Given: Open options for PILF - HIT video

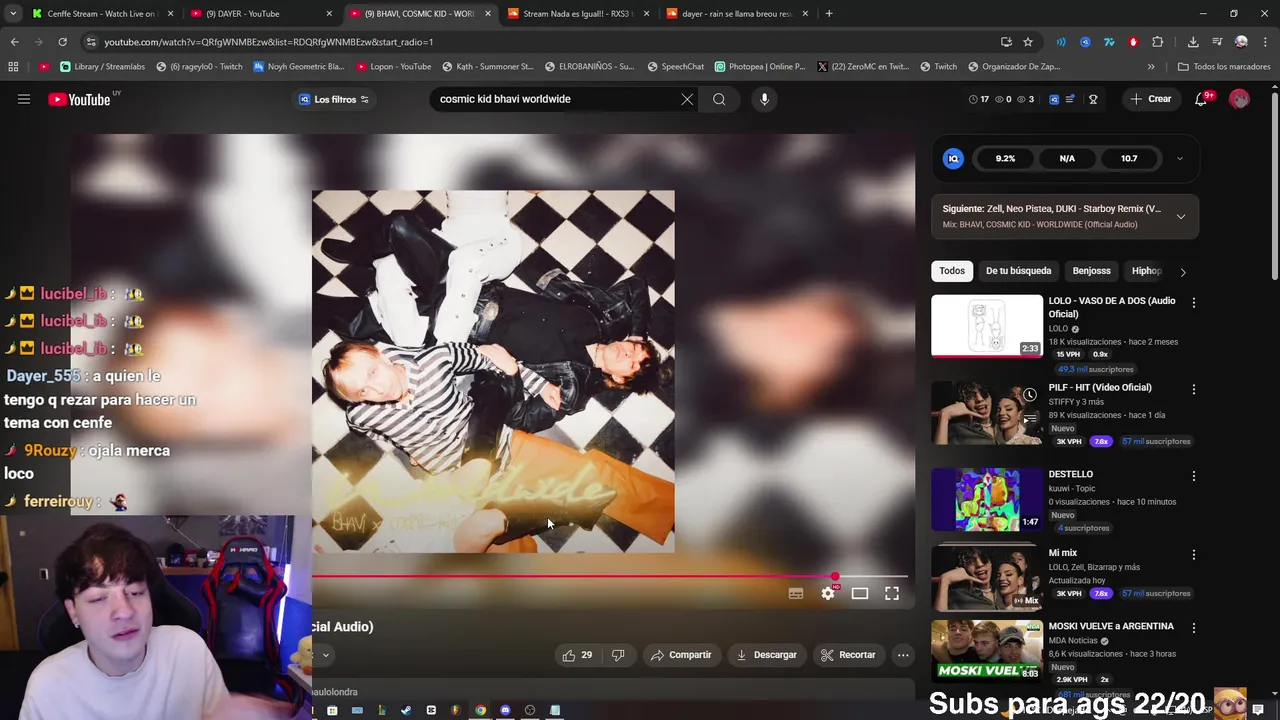Looking at the screenshot, I should (x=1193, y=389).
